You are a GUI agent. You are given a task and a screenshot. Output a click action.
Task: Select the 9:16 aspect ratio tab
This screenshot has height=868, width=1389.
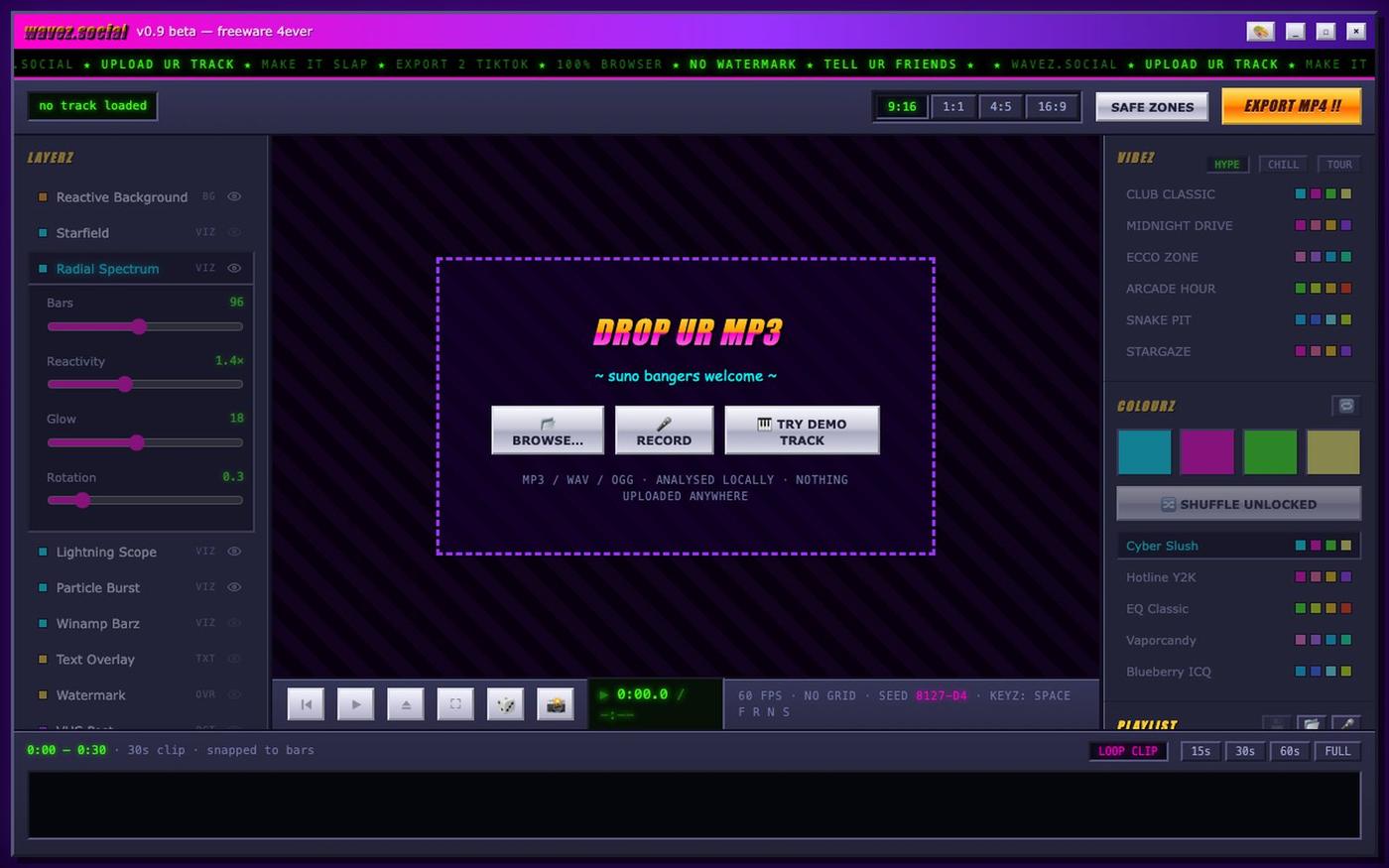[902, 107]
